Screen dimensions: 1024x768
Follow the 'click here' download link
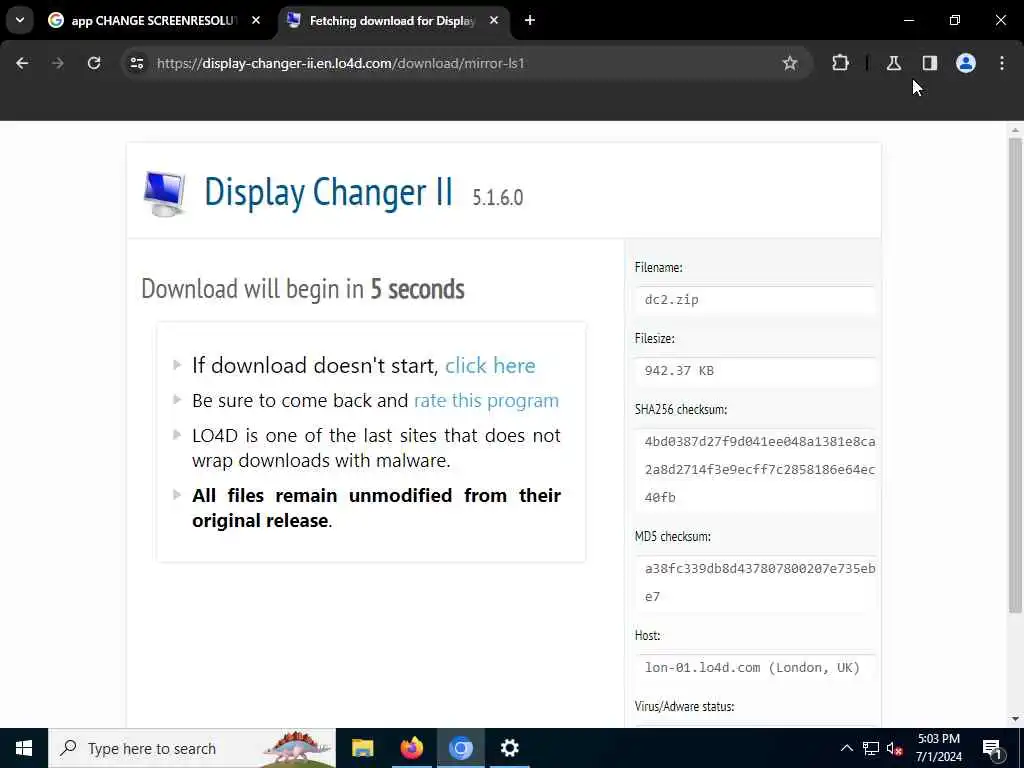pos(490,366)
